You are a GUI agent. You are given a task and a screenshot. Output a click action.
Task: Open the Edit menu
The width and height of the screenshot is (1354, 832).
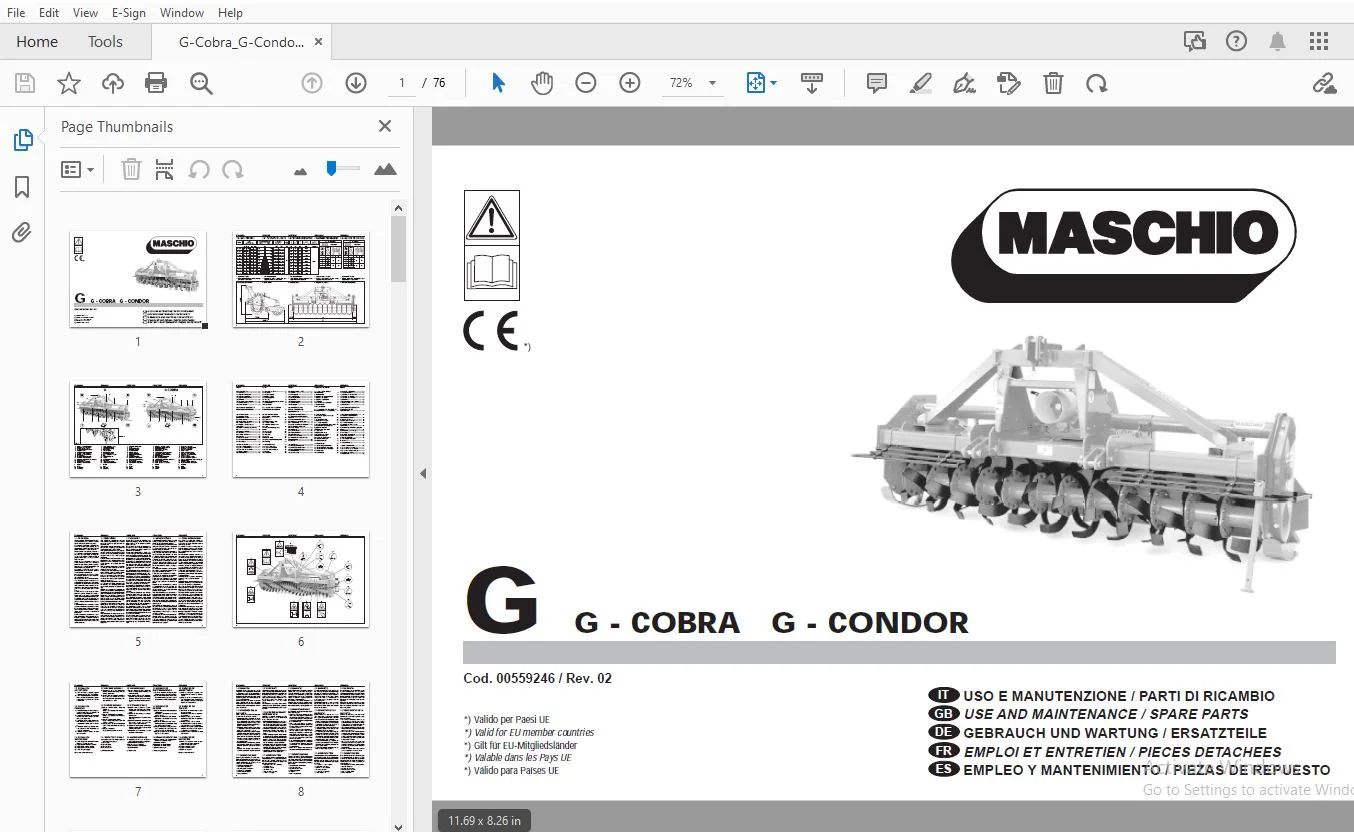[x=49, y=13]
